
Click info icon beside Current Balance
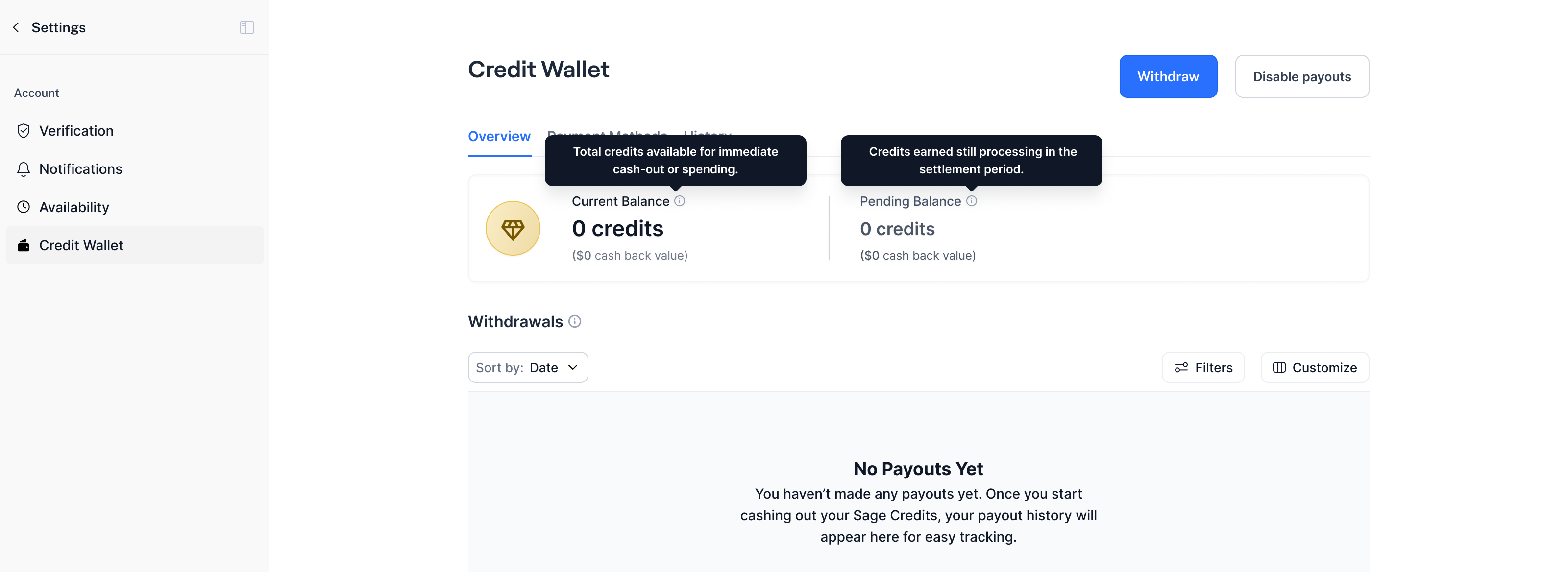point(679,201)
